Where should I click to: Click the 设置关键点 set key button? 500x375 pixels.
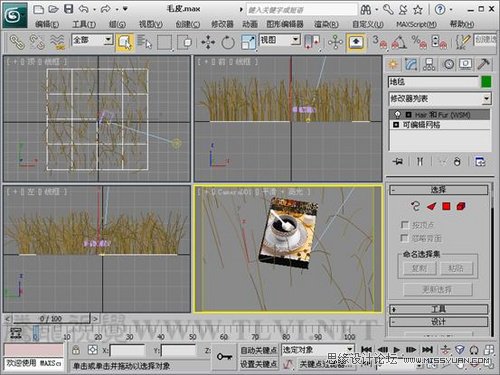tap(259, 364)
